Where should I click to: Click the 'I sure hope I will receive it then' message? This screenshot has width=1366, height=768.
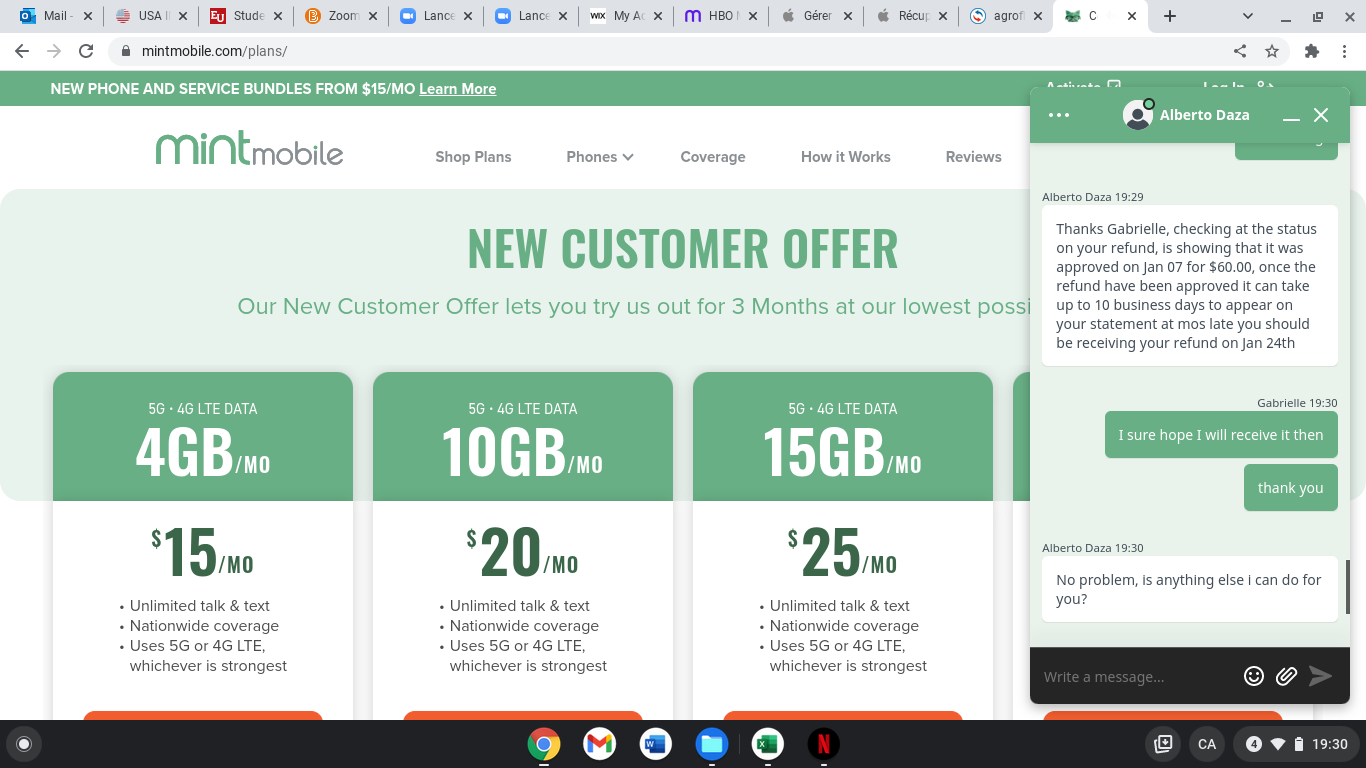[x=1221, y=435]
